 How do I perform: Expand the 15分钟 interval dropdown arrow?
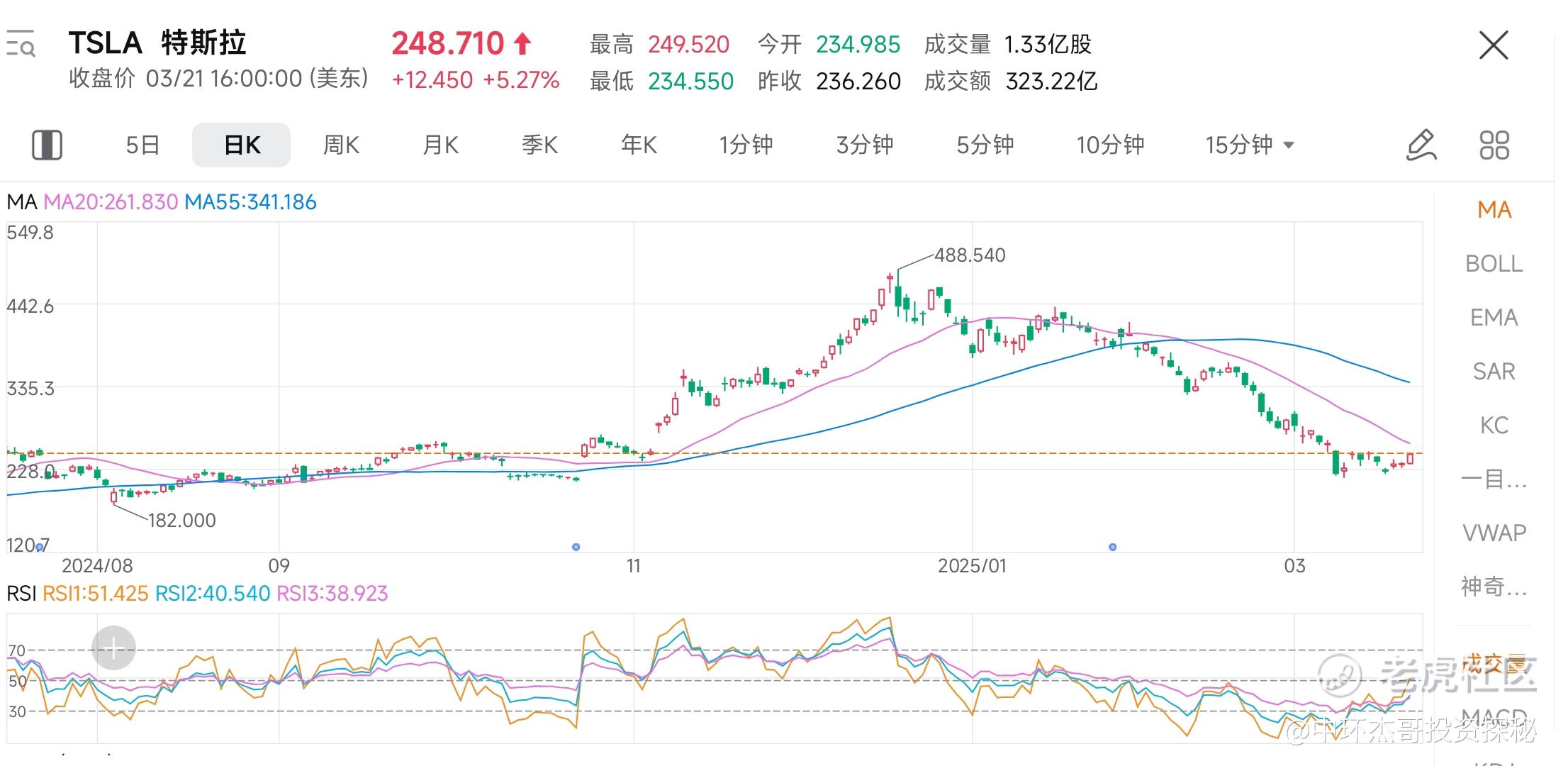point(1289,145)
